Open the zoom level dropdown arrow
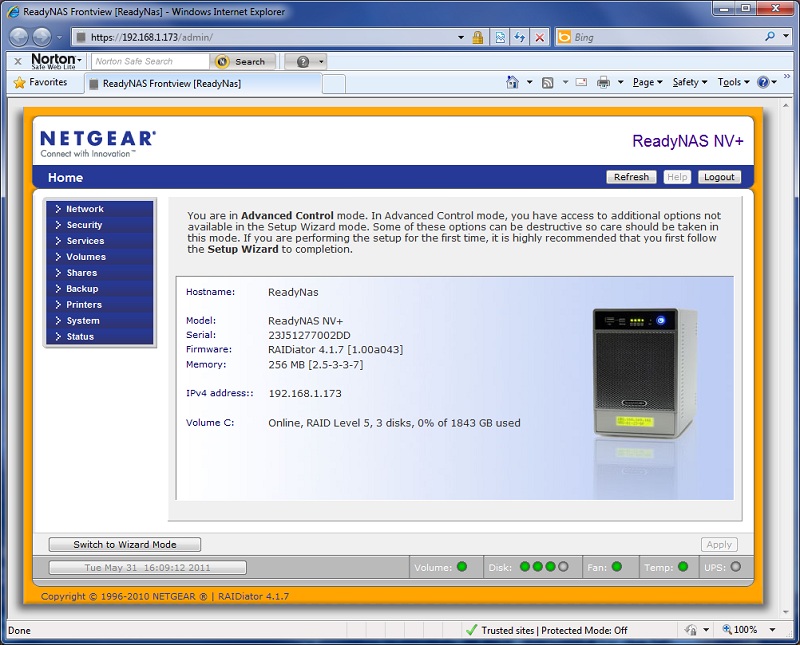Image resolution: width=800 pixels, height=645 pixels. (772, 630)
